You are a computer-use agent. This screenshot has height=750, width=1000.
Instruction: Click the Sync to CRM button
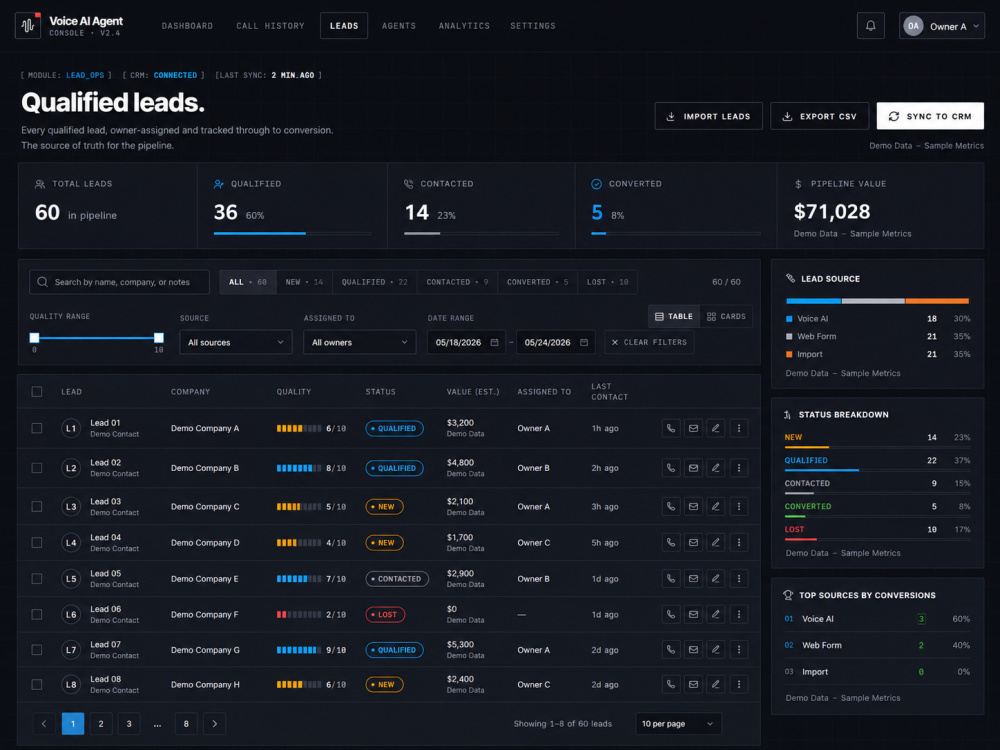[x=930, y=116]
